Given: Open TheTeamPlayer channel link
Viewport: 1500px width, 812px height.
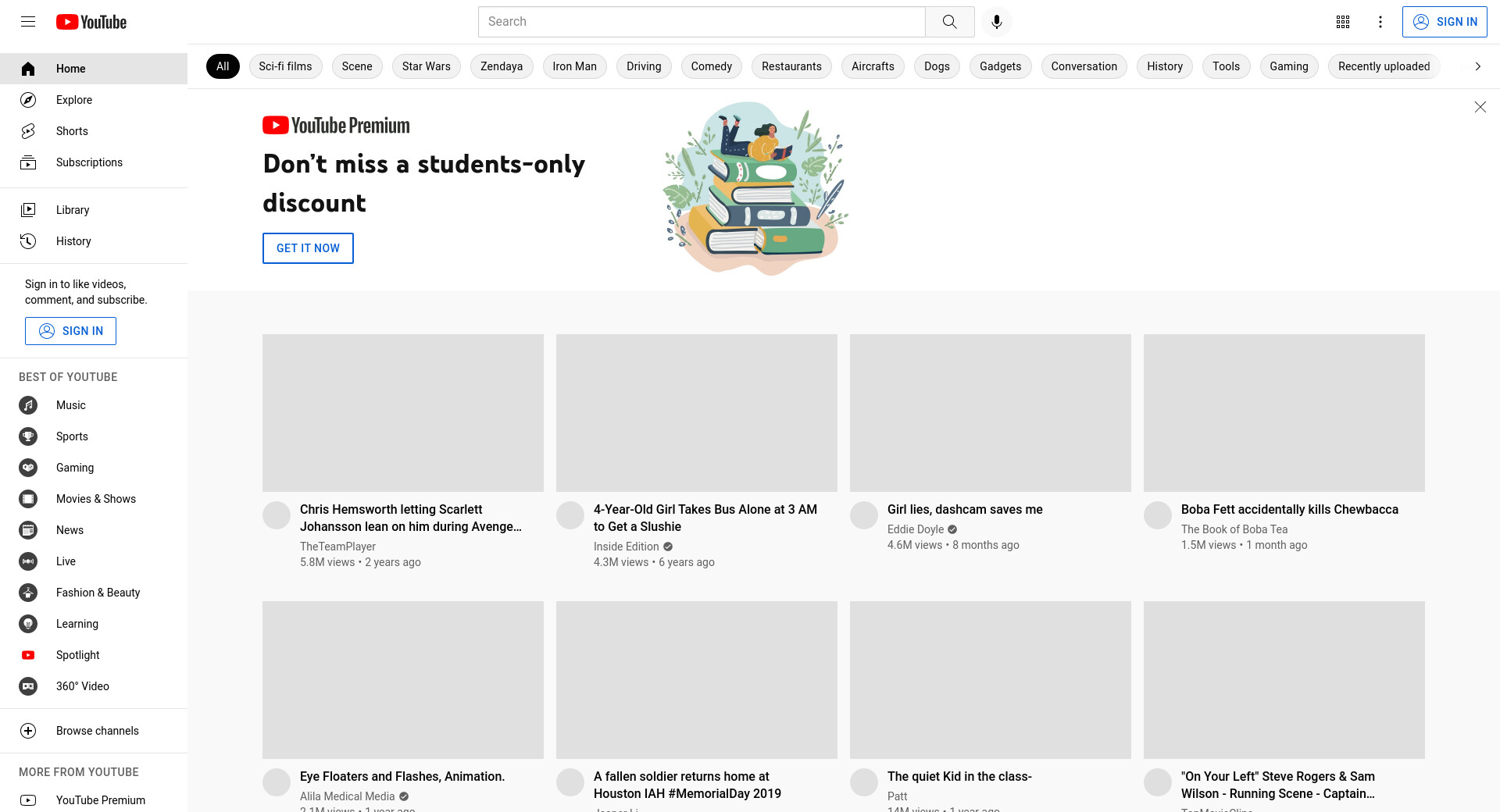Looking at the screenshot, I should click(x=337, y=547).
